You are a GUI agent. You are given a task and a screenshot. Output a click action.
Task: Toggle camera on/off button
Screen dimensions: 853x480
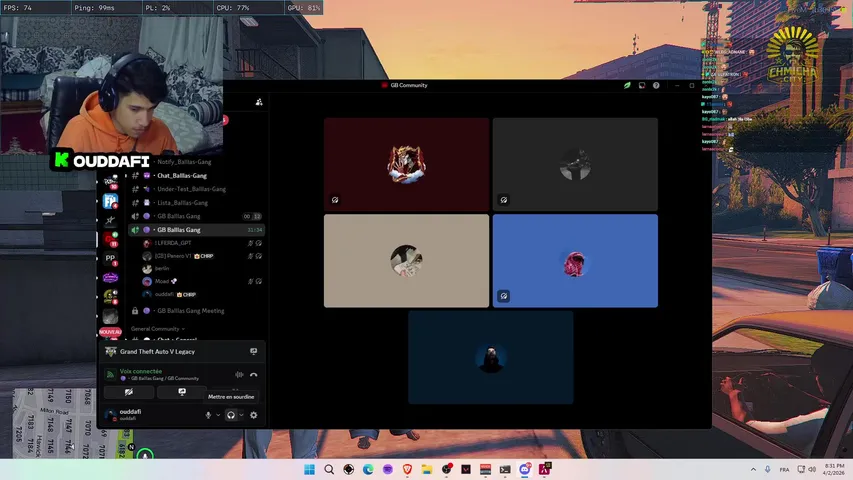[129, 392]
